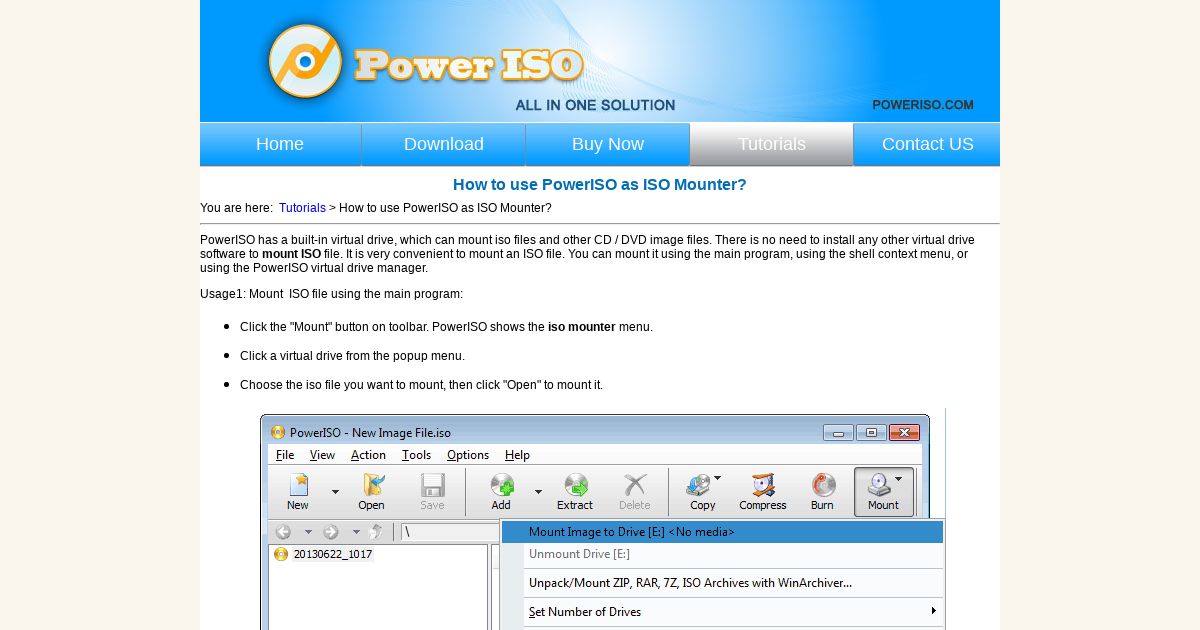The image size is (1200, 630).
Task: Open the Back history dropdown arrow
Action: point(308,532)
